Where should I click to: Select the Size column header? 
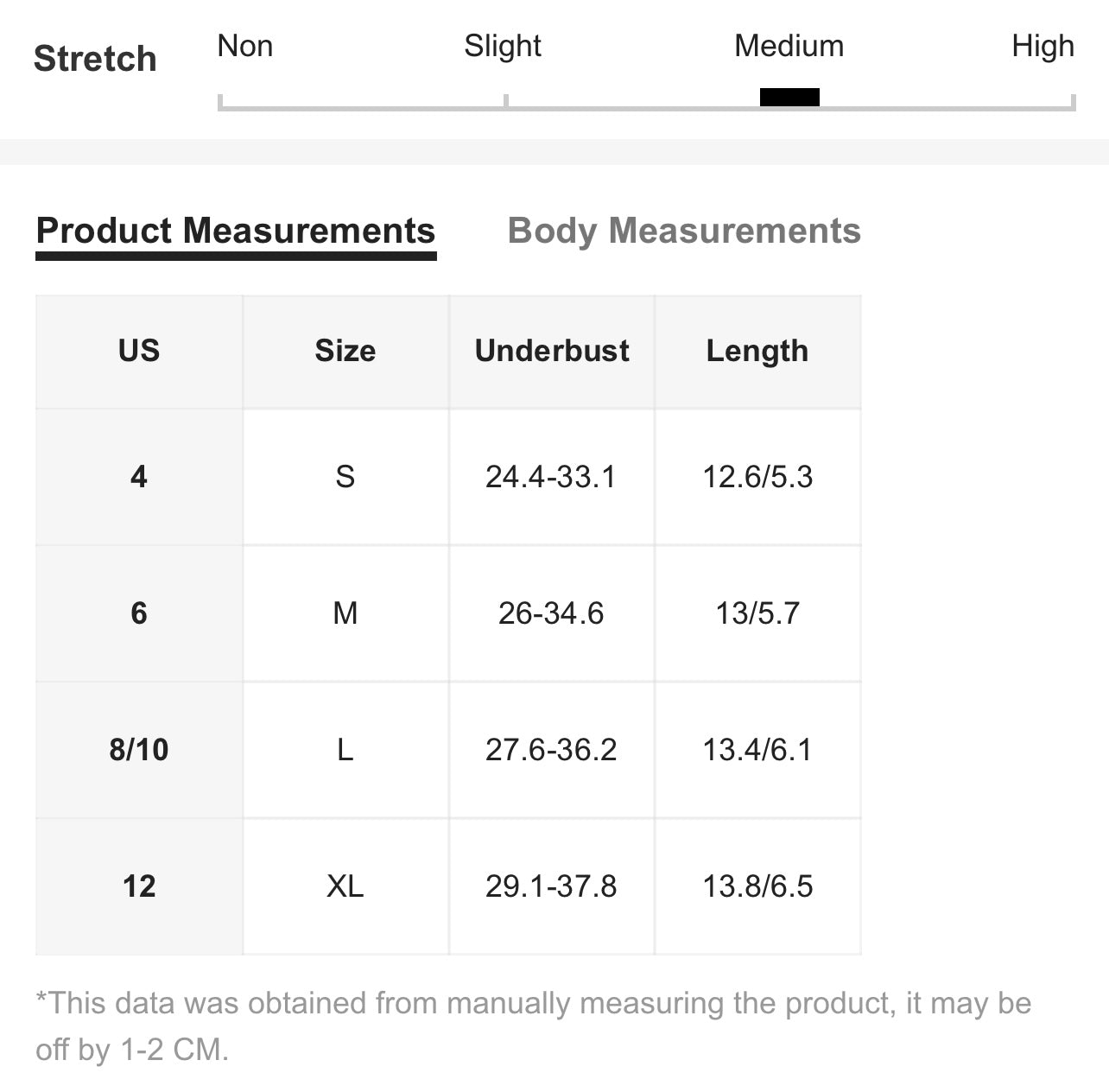pyautogui.click(x=345, y=352)
